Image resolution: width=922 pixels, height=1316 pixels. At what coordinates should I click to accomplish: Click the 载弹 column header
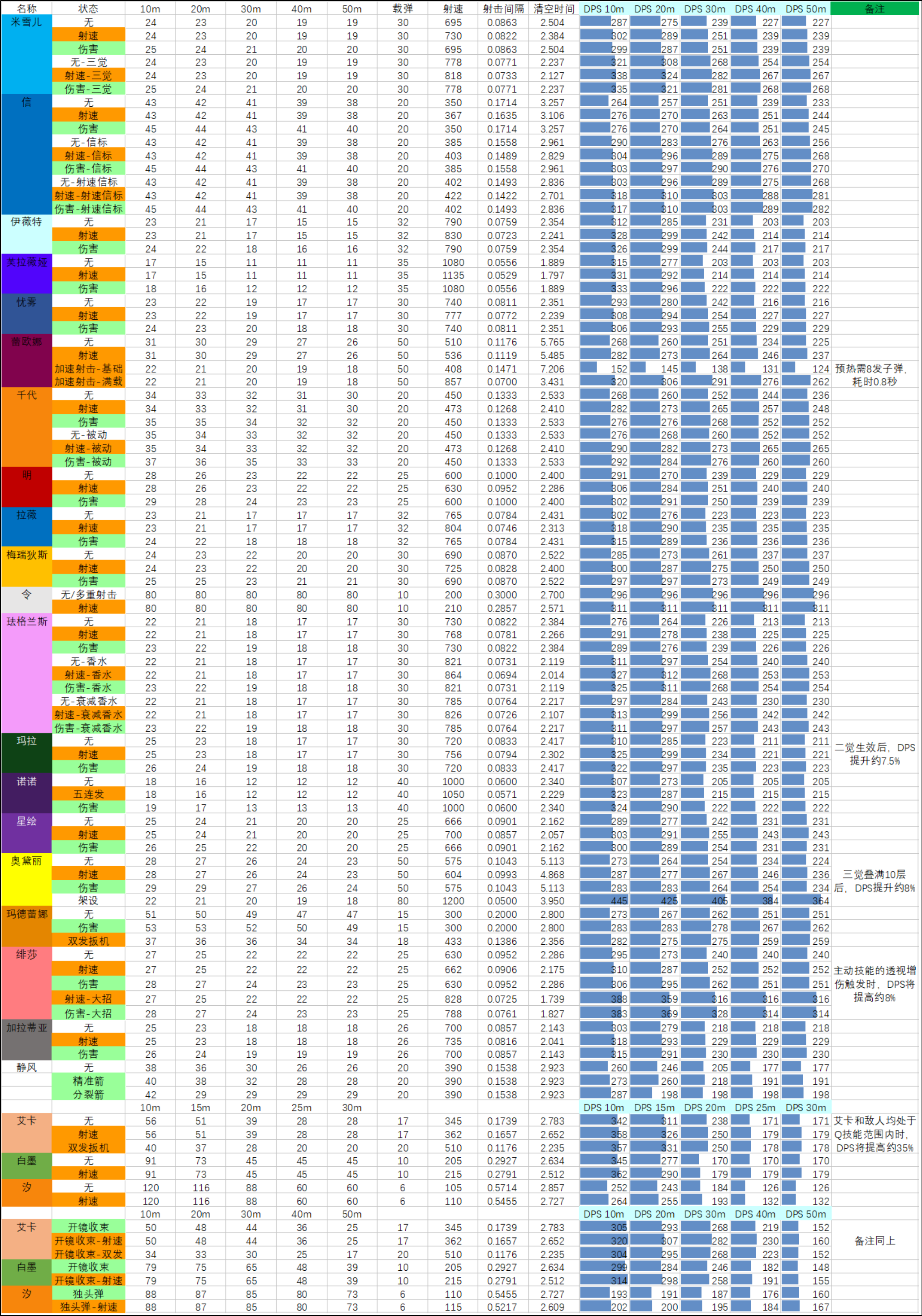coord(402,9)
